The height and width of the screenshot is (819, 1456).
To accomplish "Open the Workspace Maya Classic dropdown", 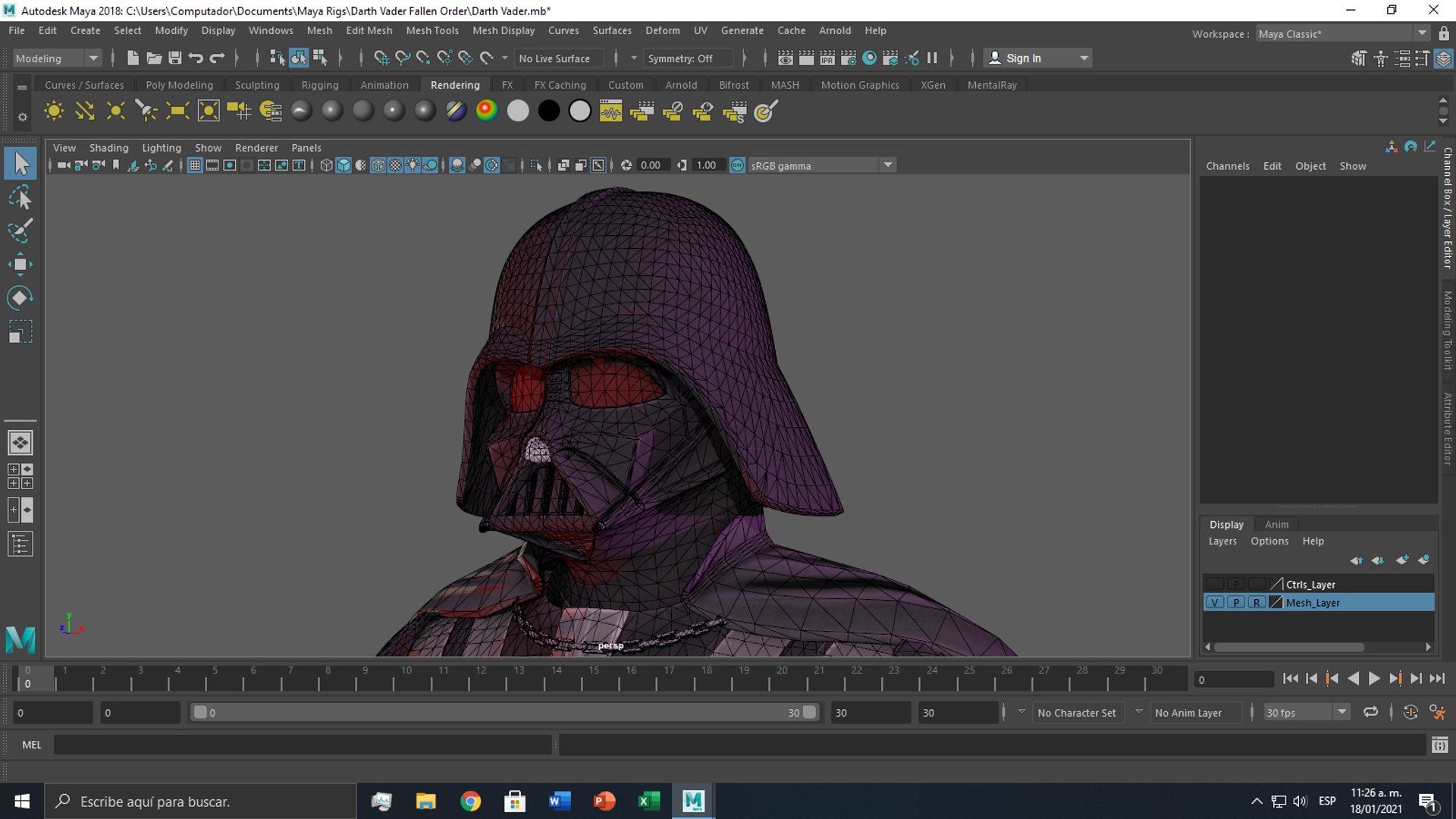I will (1343, 33).
